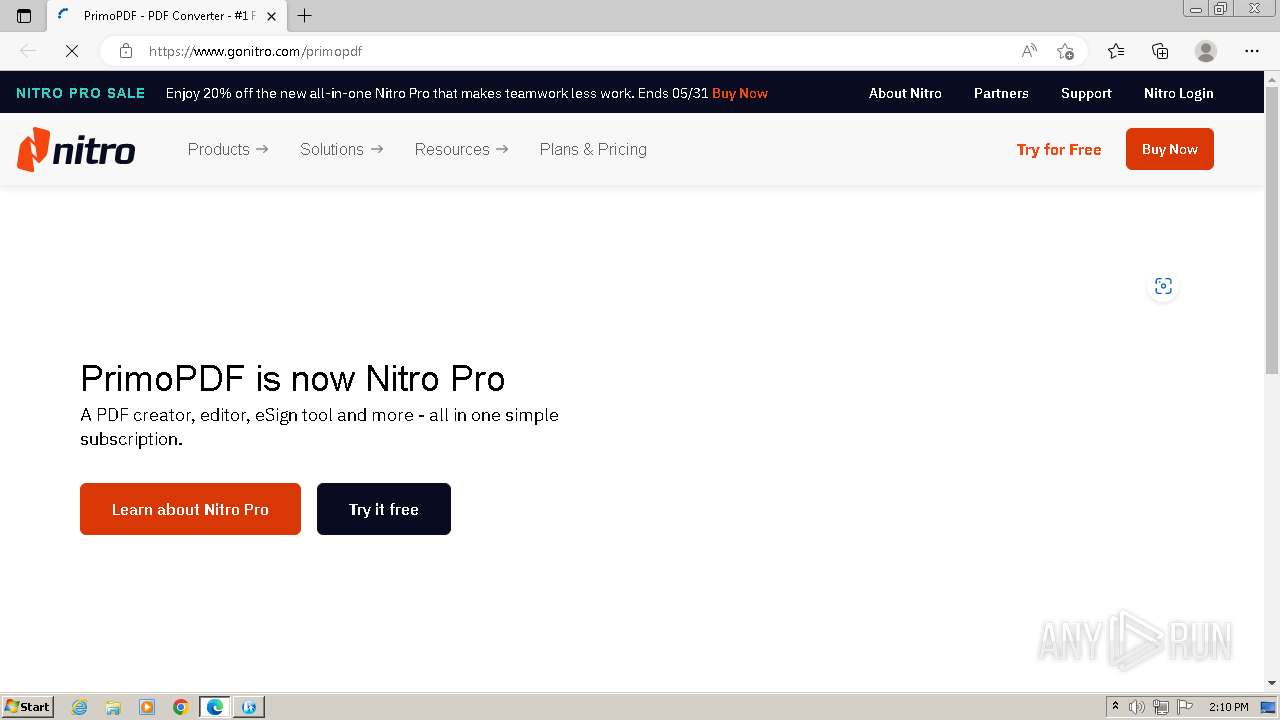Go to Nitro Login
Viewport: 1280px width, 720px height.
click(x=1179, y=93)
